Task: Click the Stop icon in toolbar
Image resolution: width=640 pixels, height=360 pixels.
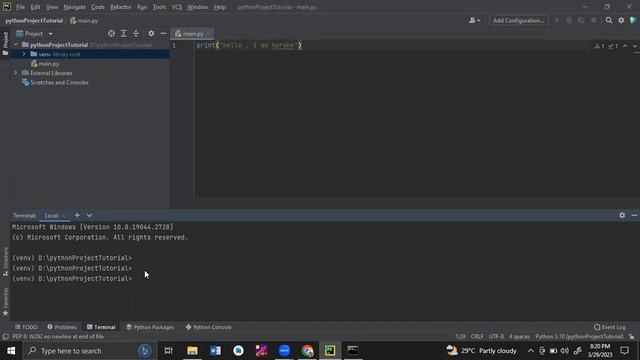Action: click(x=593, y=20)
